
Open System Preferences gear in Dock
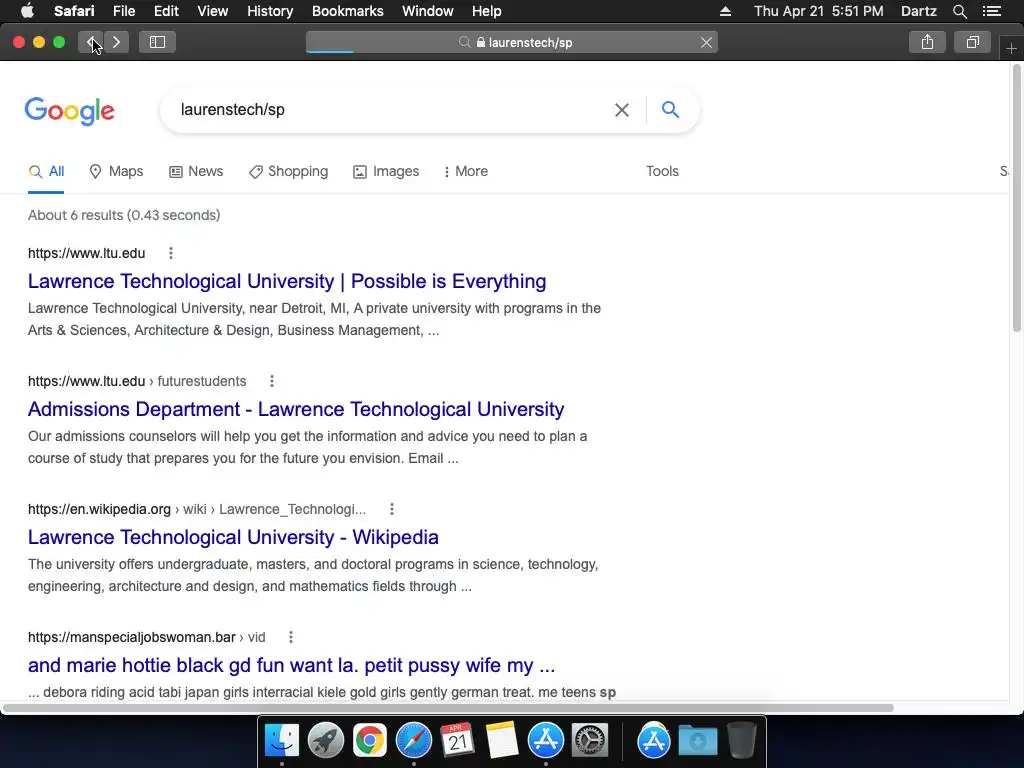tap(590, 740)
